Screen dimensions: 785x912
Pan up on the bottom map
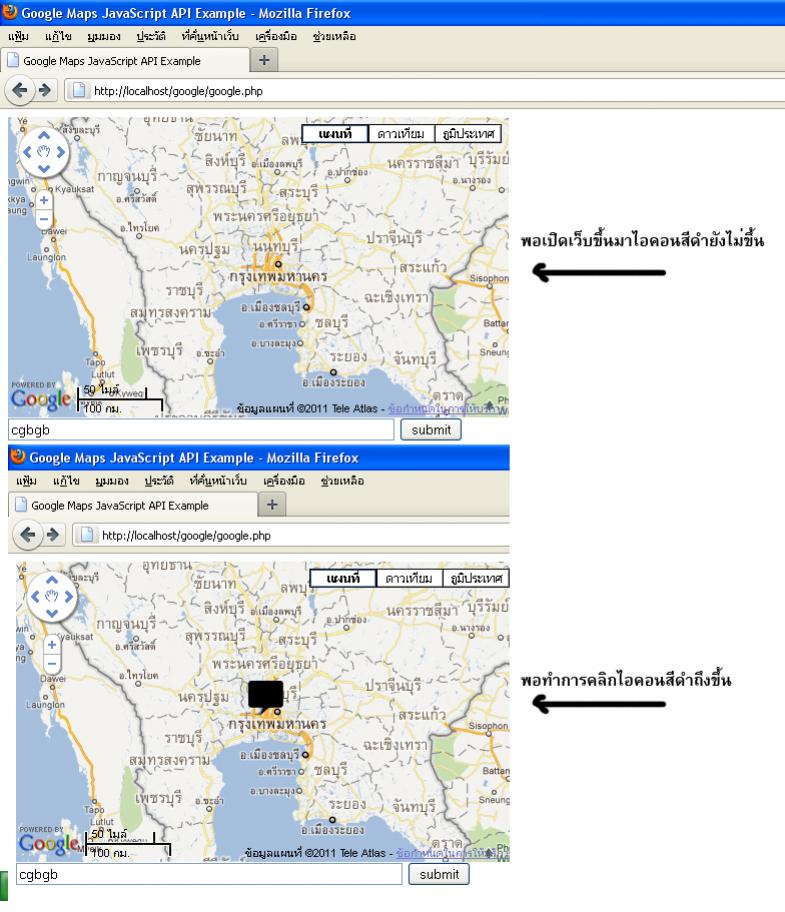(x=52, y=580)
